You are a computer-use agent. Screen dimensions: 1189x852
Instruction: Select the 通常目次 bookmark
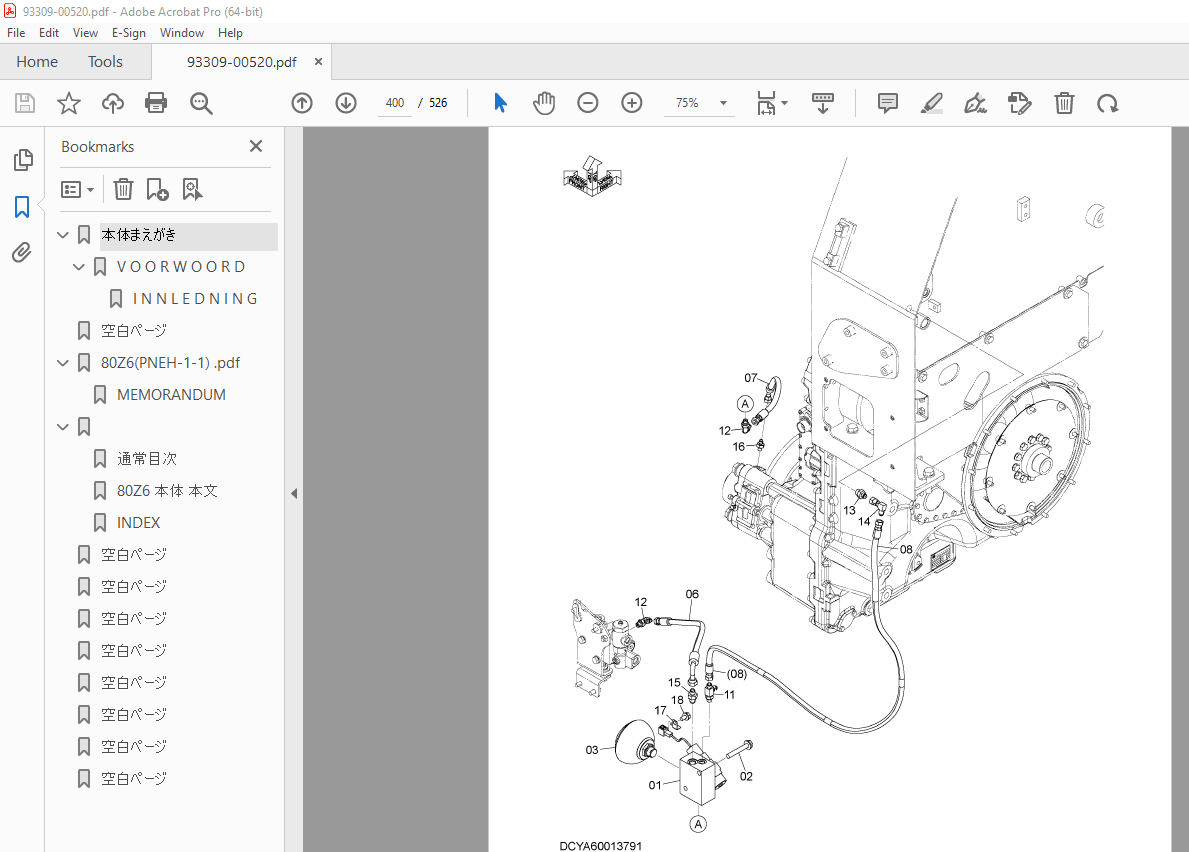click(x=147, y=459)
